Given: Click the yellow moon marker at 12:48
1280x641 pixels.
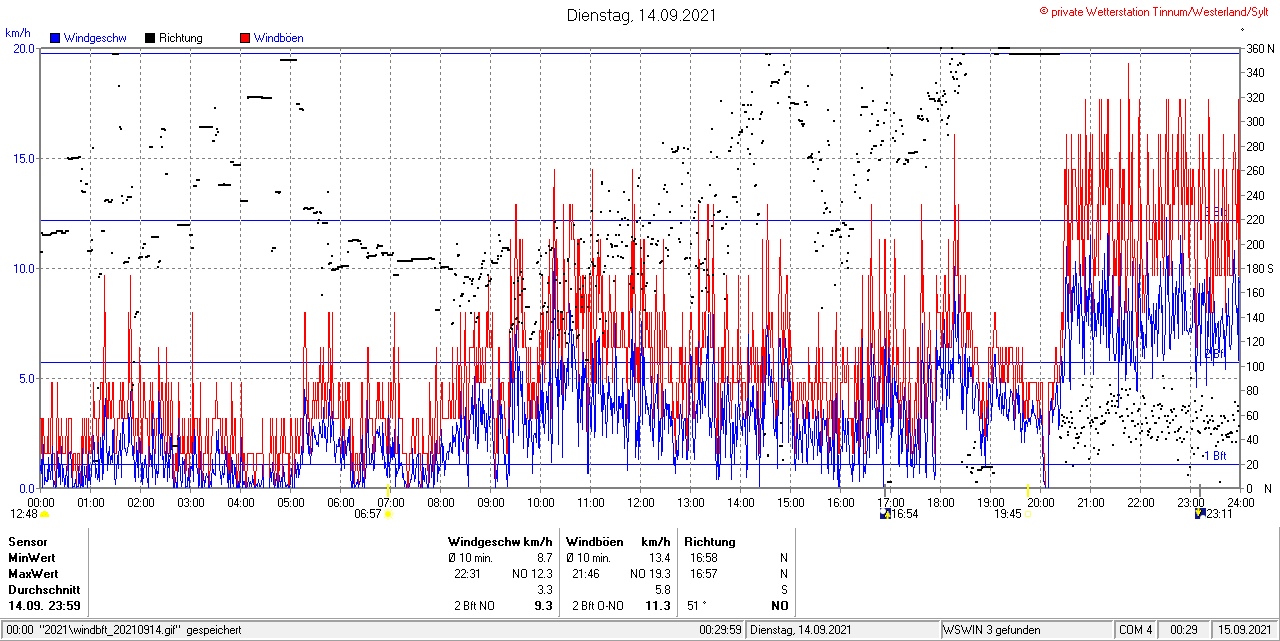Looking at the screenshot, I should (x=44, y=514).
